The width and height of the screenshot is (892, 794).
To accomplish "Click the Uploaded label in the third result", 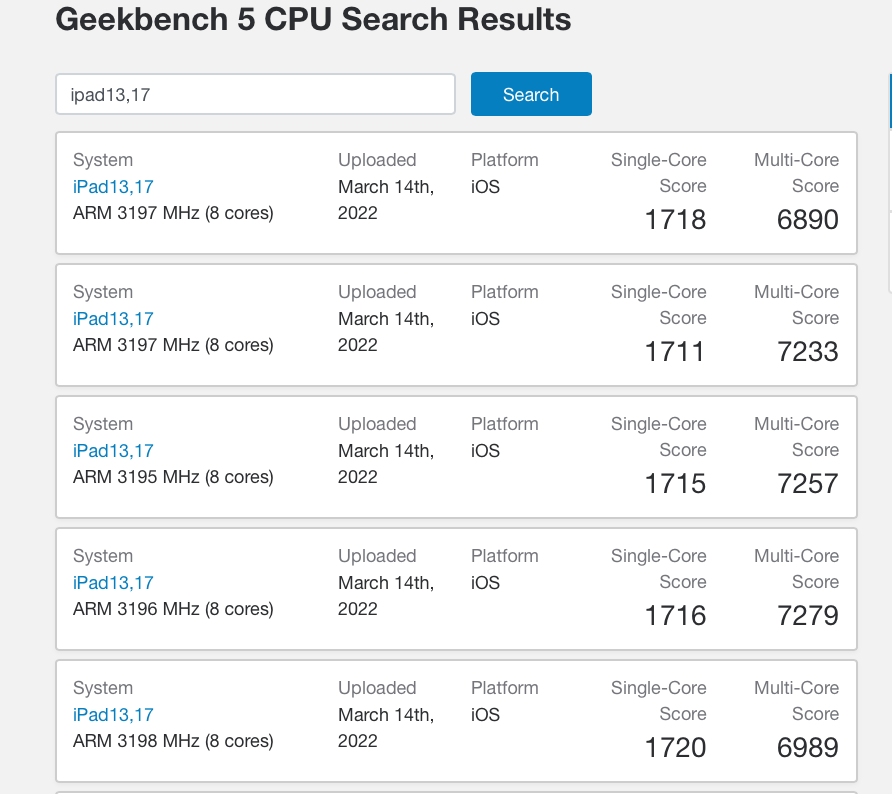I will tap(377, 423).
